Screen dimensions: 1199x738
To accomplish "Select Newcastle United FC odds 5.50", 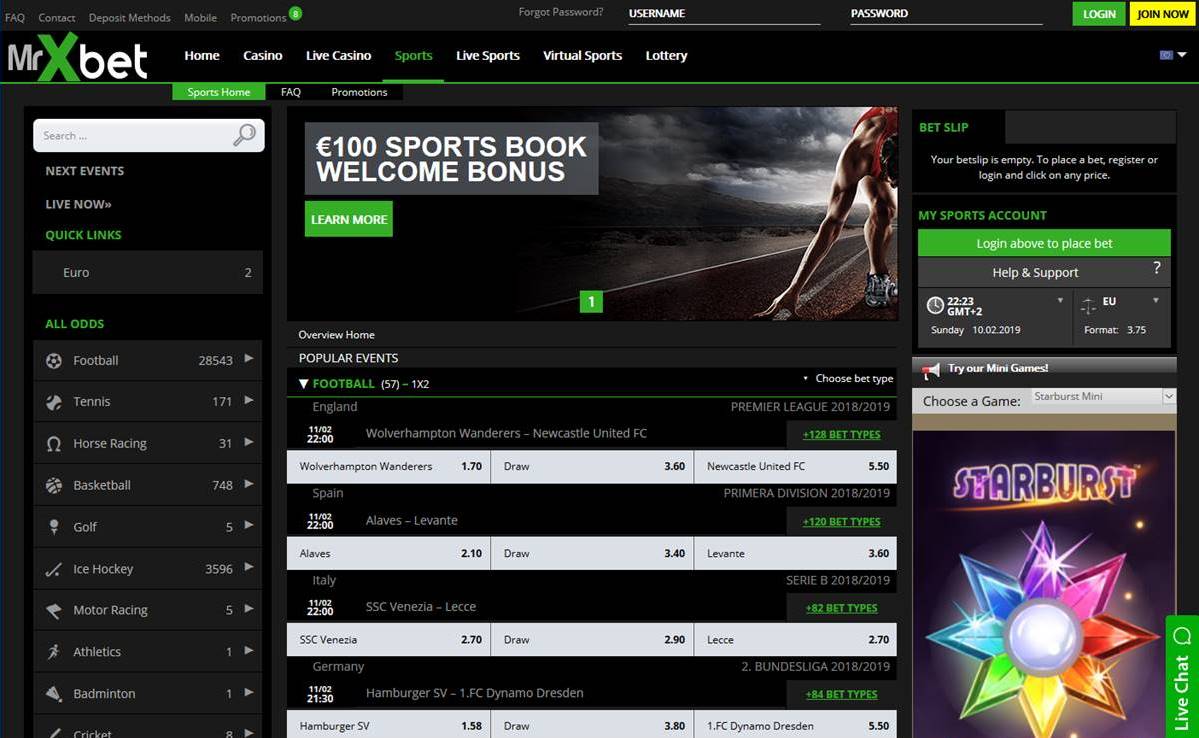I will (795, 467).
